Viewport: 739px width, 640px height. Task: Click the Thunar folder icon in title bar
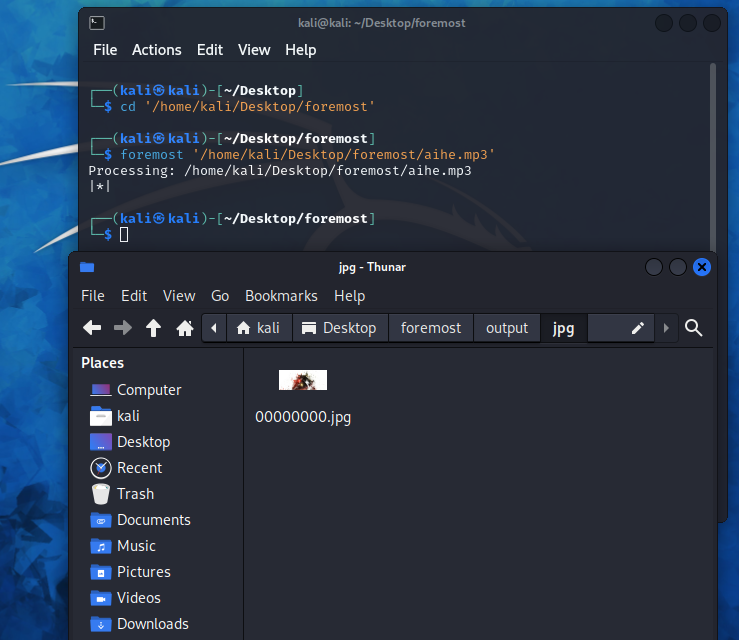coord(87,267)
